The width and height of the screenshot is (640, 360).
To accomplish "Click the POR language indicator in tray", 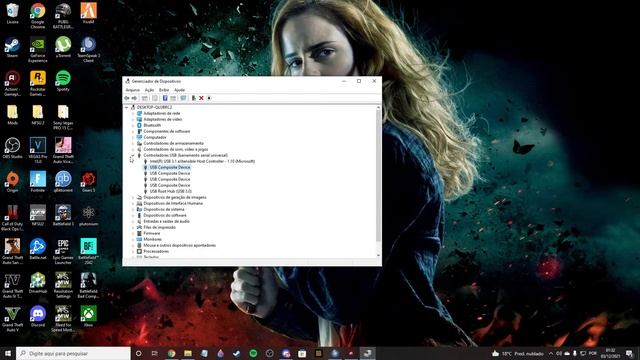I will (x=593, y=353).
